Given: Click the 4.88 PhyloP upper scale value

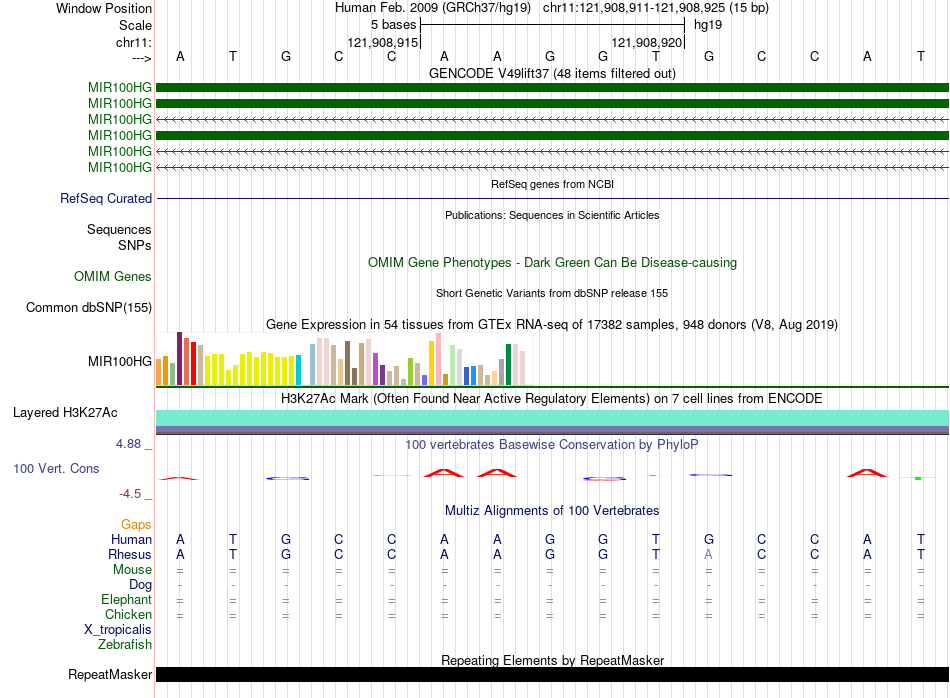Looking at the screenshot, I should tap(128, 444).
